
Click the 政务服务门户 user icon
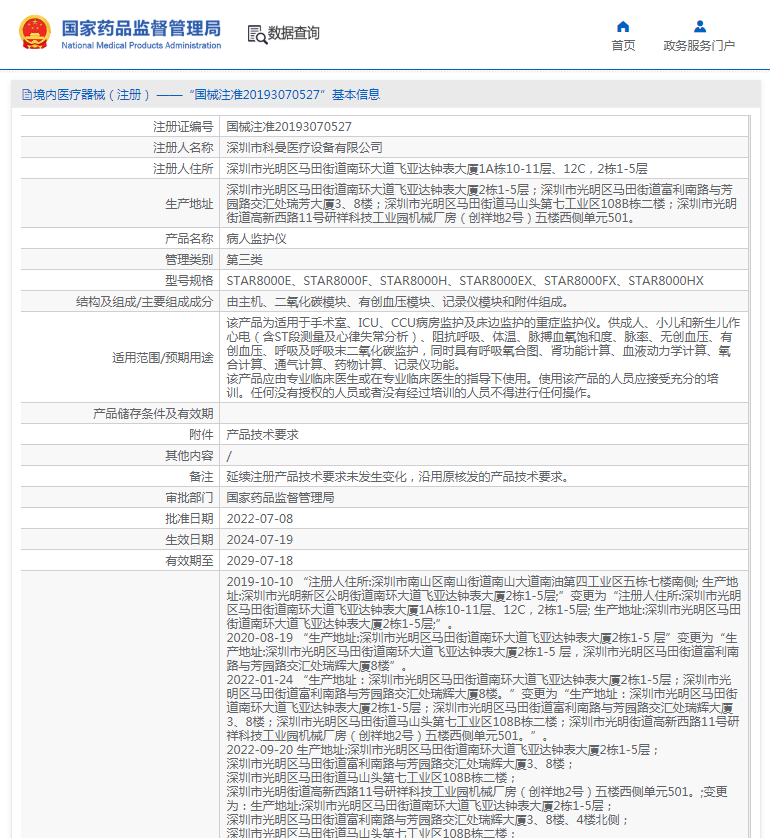(x=699, y=26)
